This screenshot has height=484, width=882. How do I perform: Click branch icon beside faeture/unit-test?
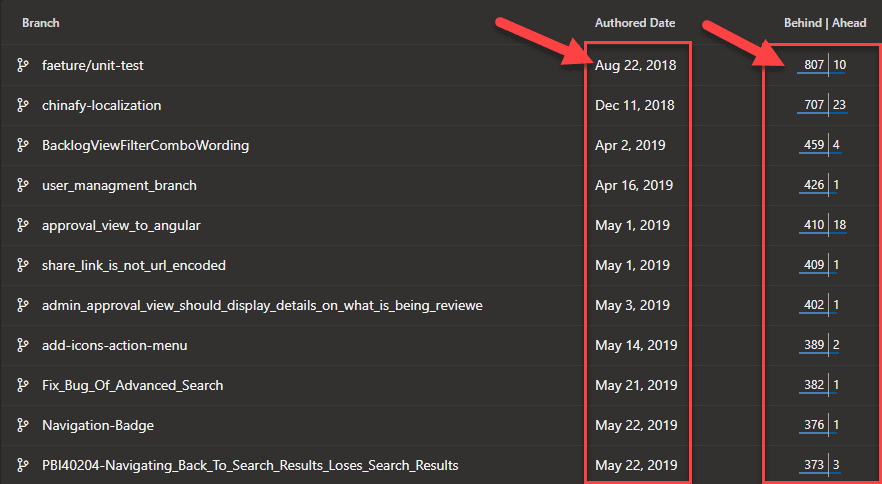click(23, 65)
